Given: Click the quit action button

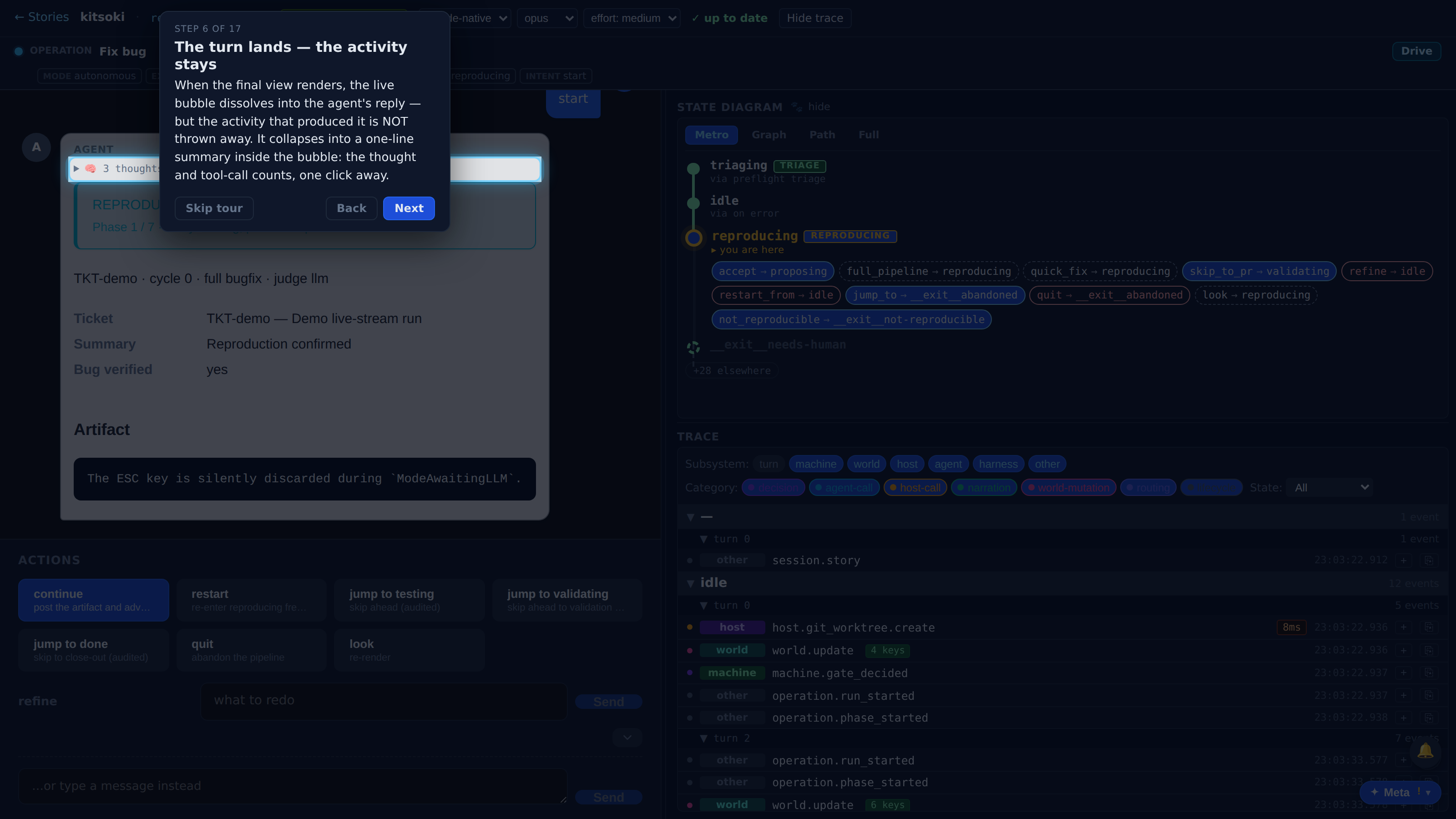Looking at the screenshot, I should tap(251, 650).
